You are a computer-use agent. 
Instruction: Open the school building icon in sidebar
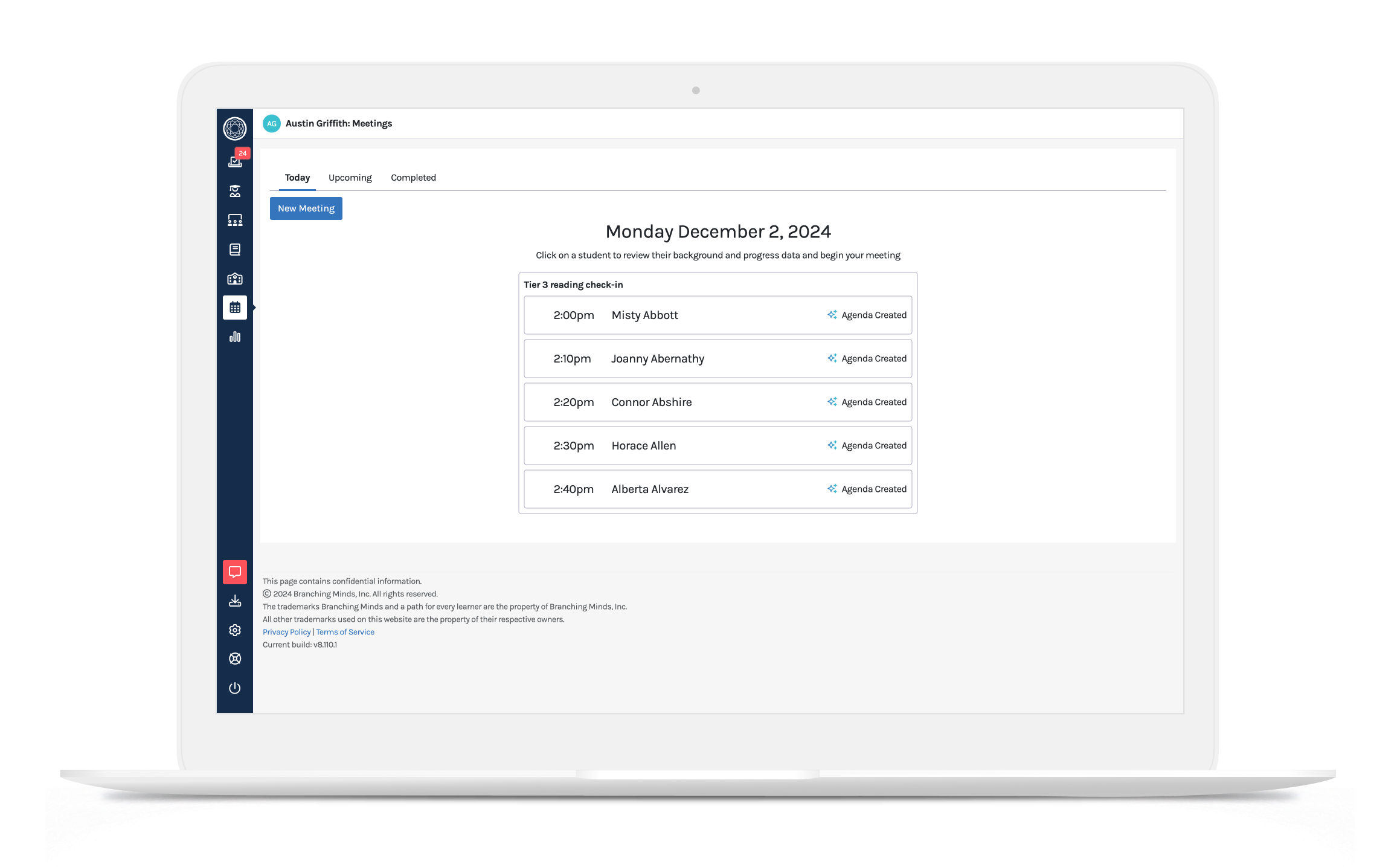point(235,279)
